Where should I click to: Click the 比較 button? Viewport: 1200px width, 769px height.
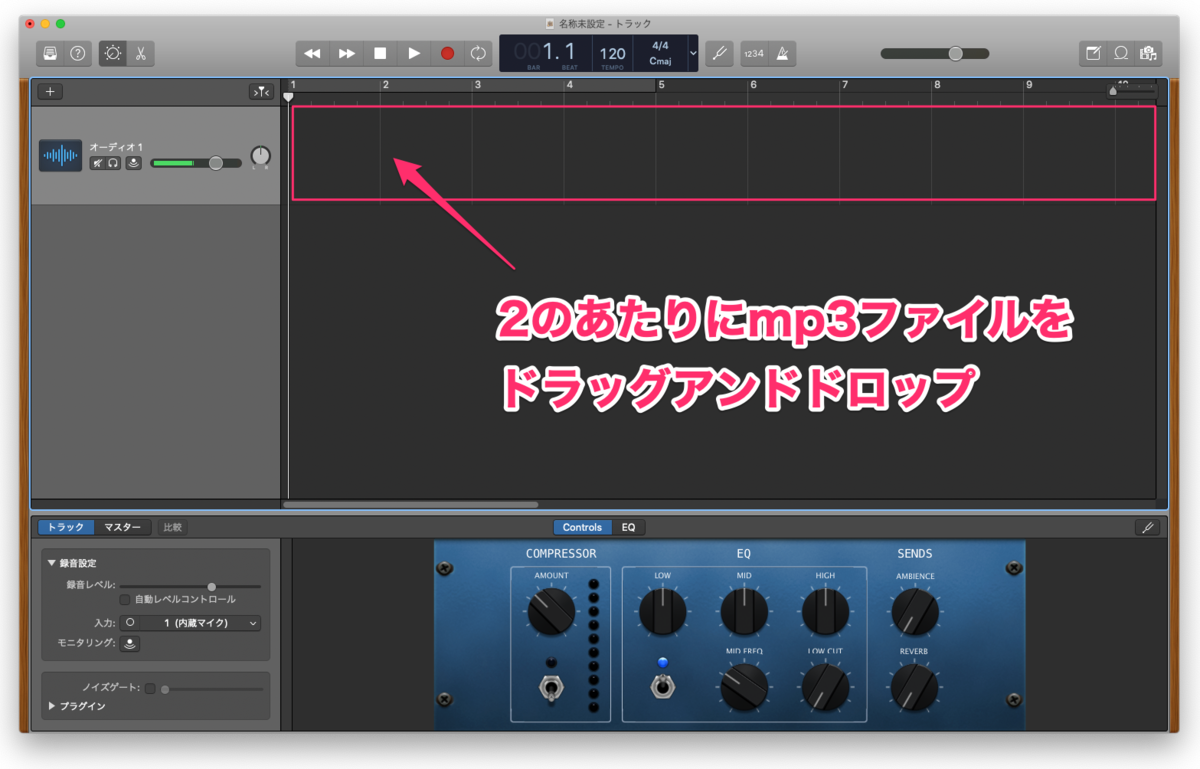pos(171,526)
